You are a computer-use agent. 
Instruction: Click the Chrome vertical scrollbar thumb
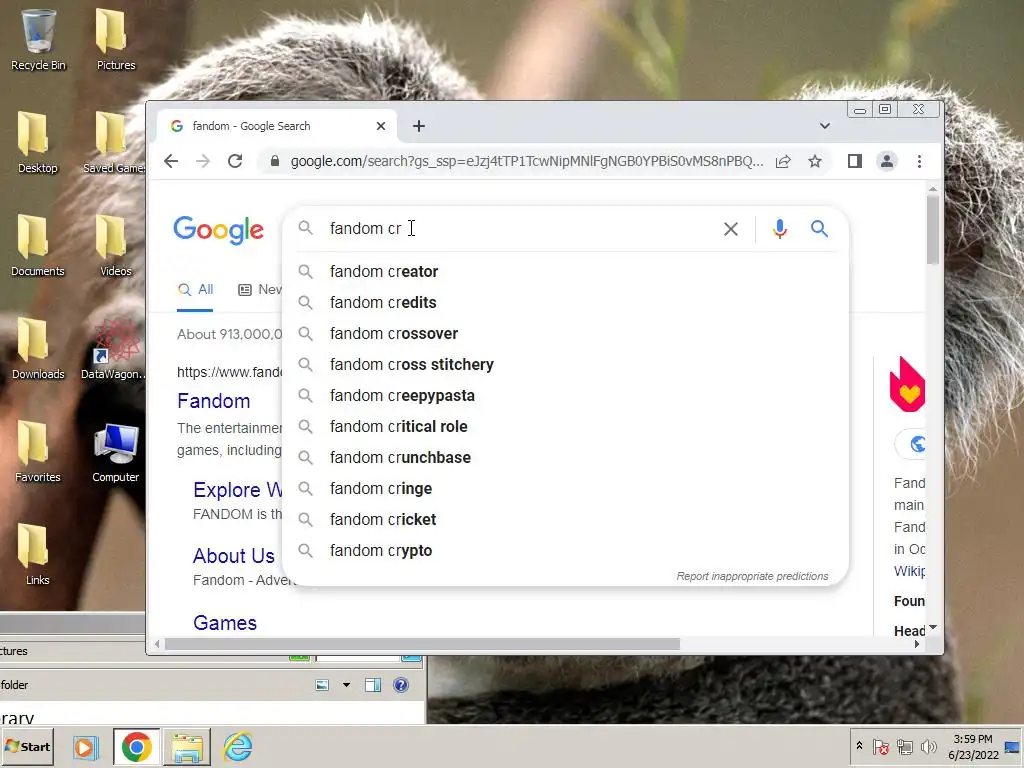coord(933,230)
